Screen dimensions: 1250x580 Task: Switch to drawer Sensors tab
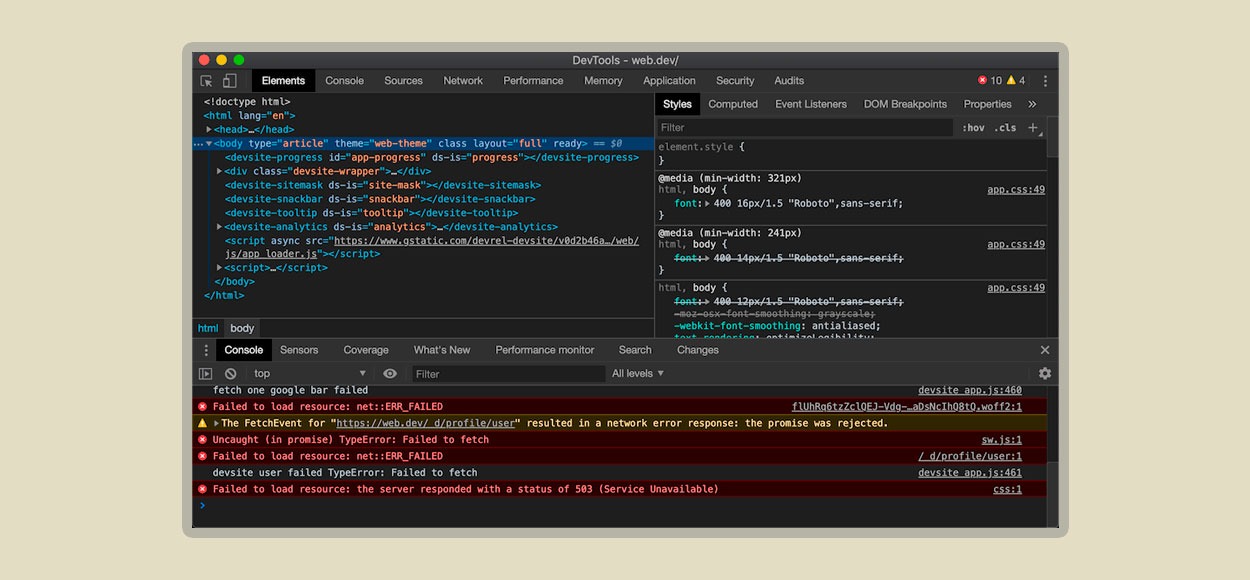299,350
